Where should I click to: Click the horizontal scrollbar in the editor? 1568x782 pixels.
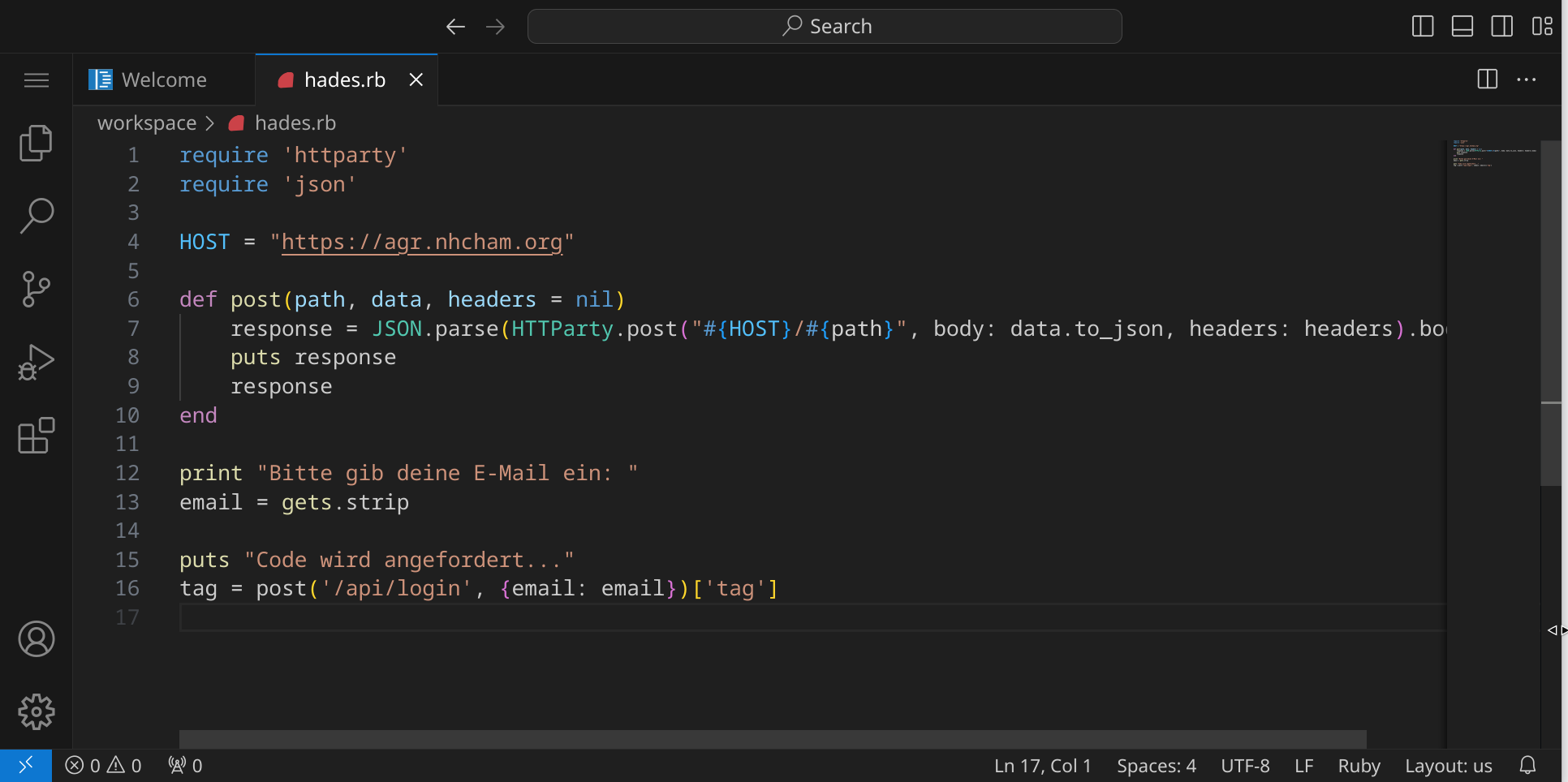pos(772,739)
